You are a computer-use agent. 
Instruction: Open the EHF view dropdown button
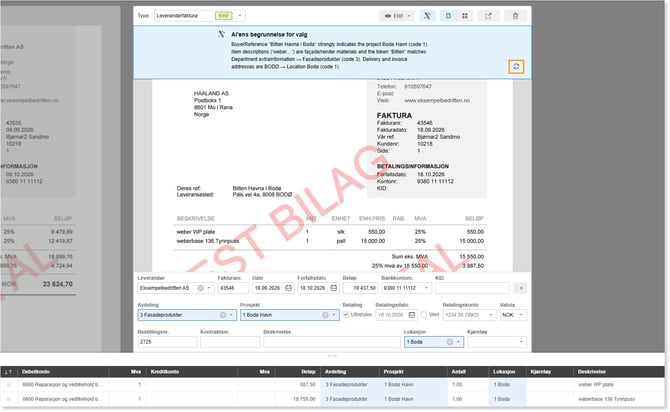tap(398, 16)
